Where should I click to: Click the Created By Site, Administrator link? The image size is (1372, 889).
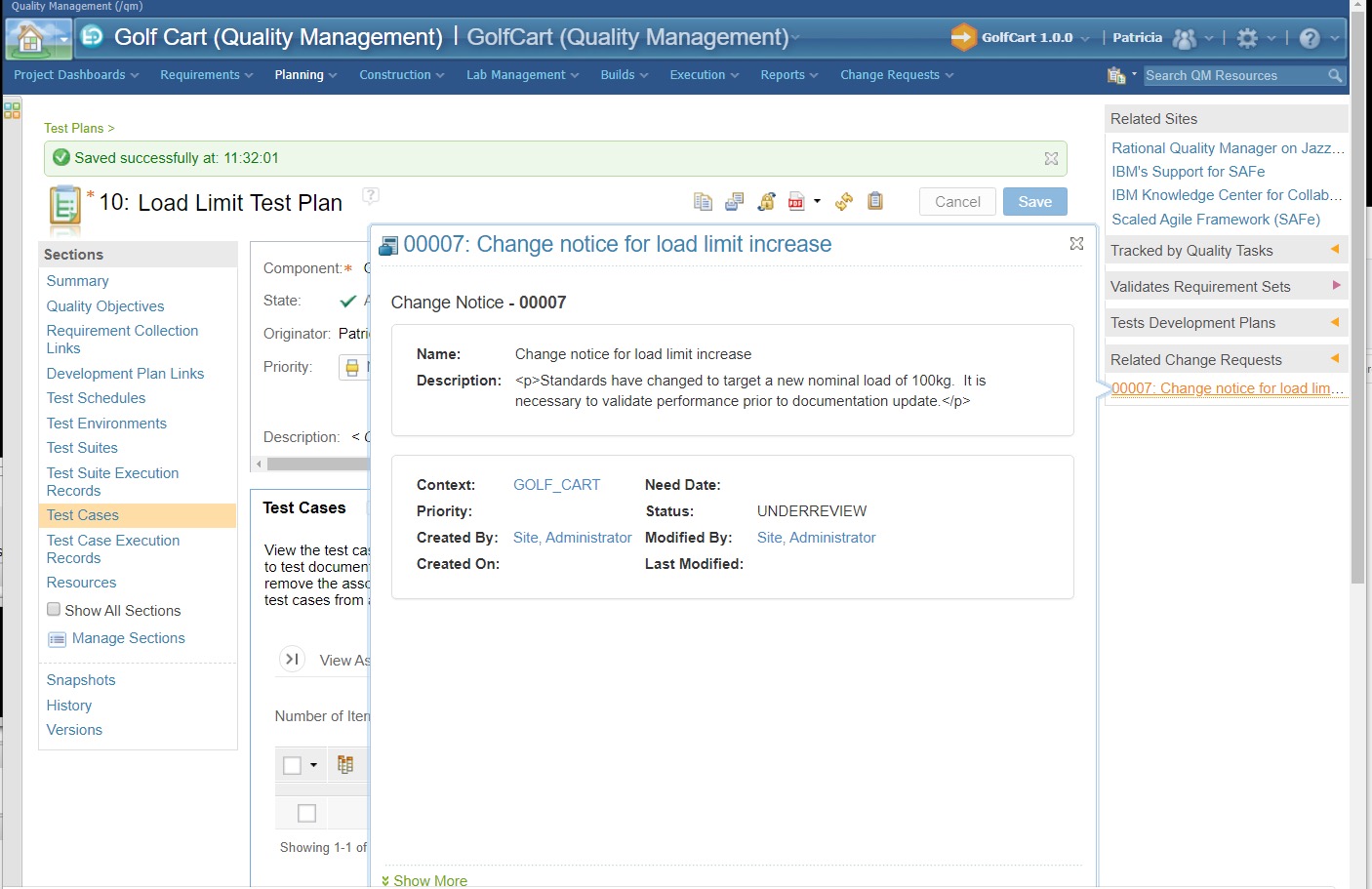coord(573,538)
